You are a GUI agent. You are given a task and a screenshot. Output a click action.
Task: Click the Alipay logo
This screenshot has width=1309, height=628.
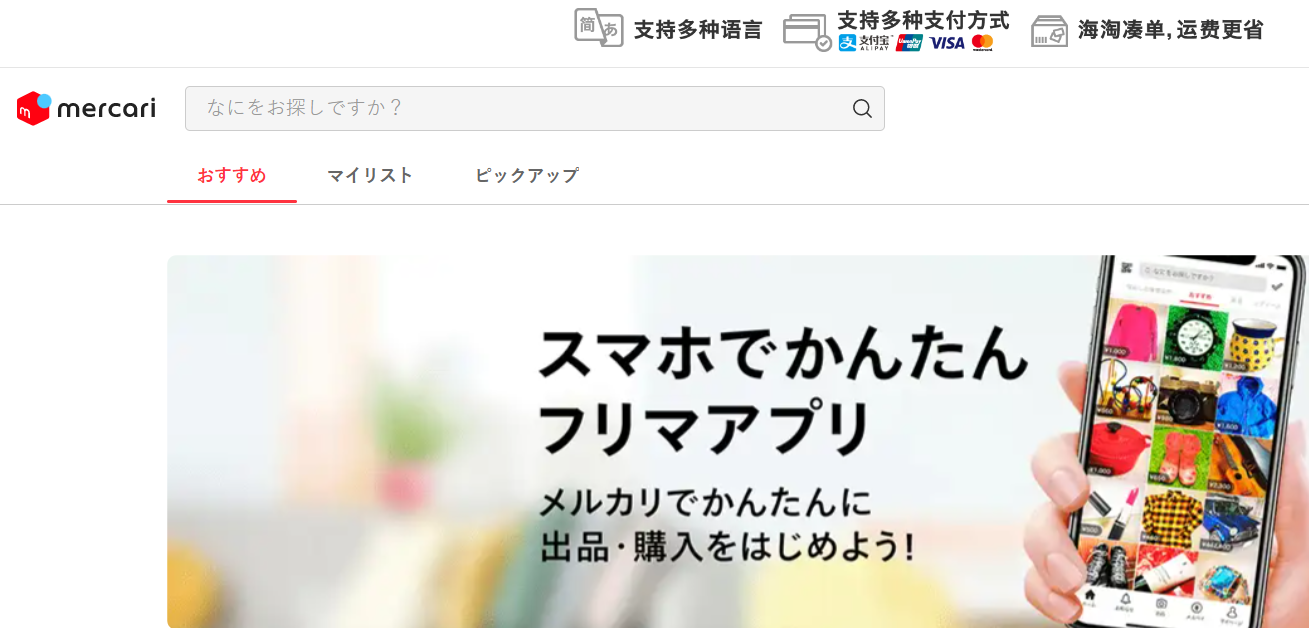click(864, 43)
